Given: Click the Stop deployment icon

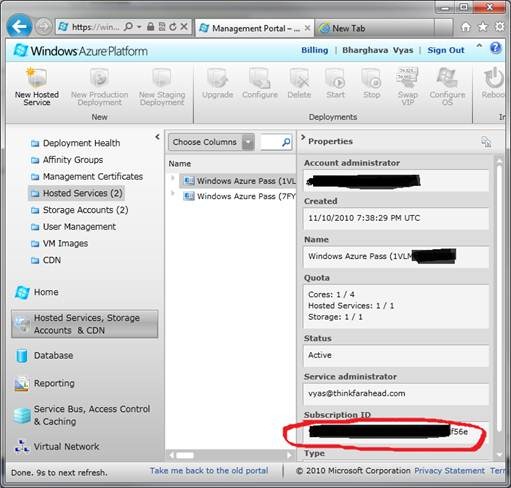Looking at the screenshot, I should 371,78.
